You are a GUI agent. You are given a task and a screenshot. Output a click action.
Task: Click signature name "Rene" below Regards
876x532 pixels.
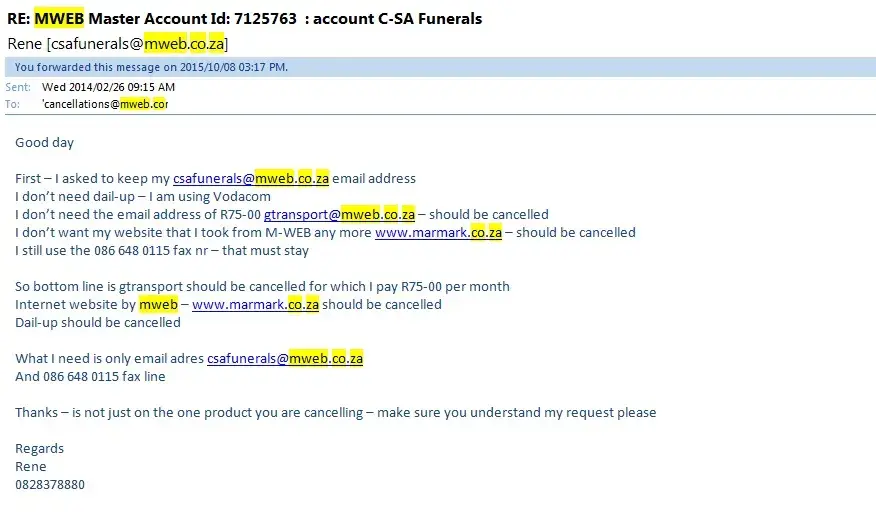pos(30,466)
